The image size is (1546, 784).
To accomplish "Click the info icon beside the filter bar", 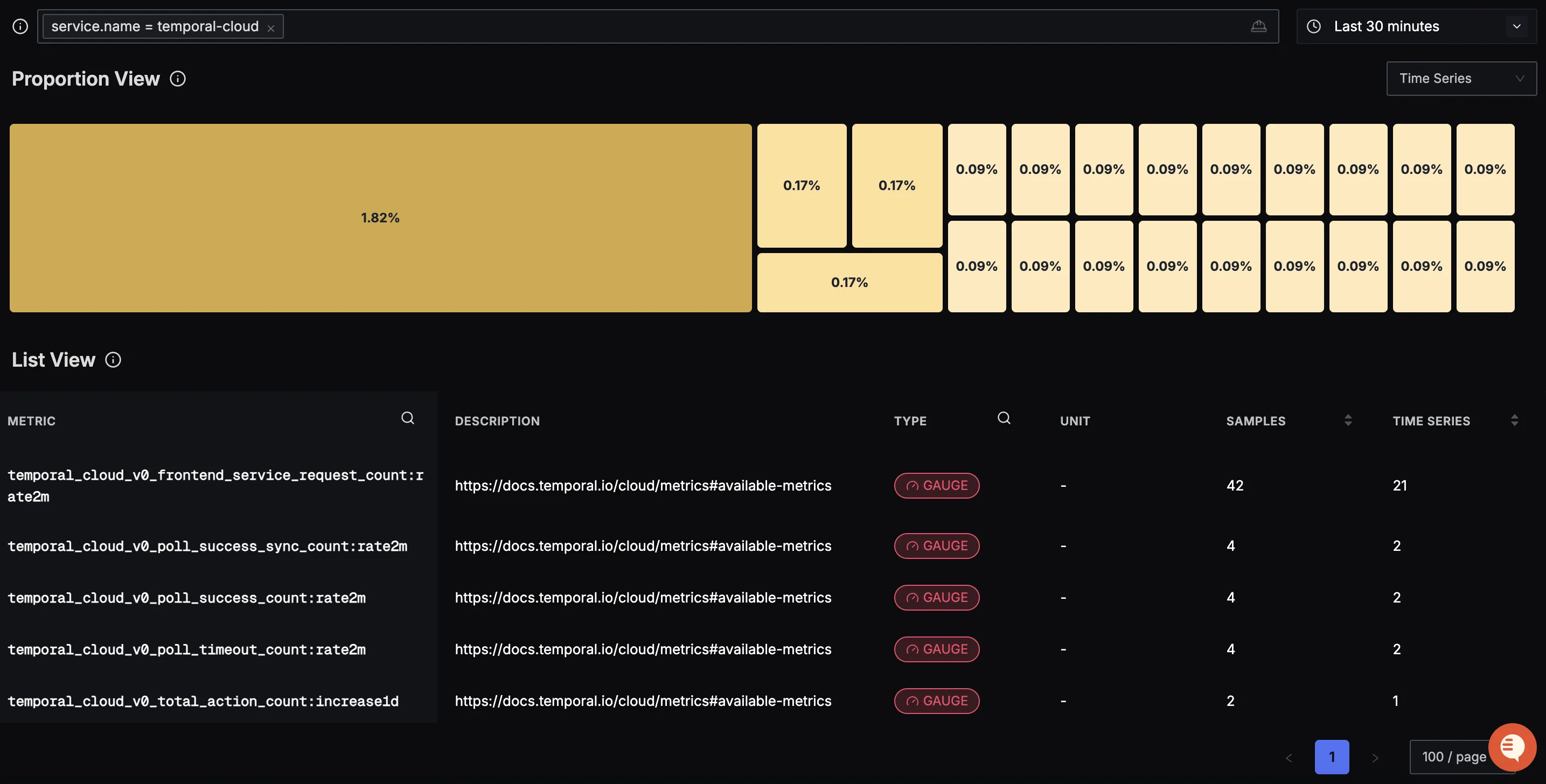I will pyautogui.click(x=20, y=26).
